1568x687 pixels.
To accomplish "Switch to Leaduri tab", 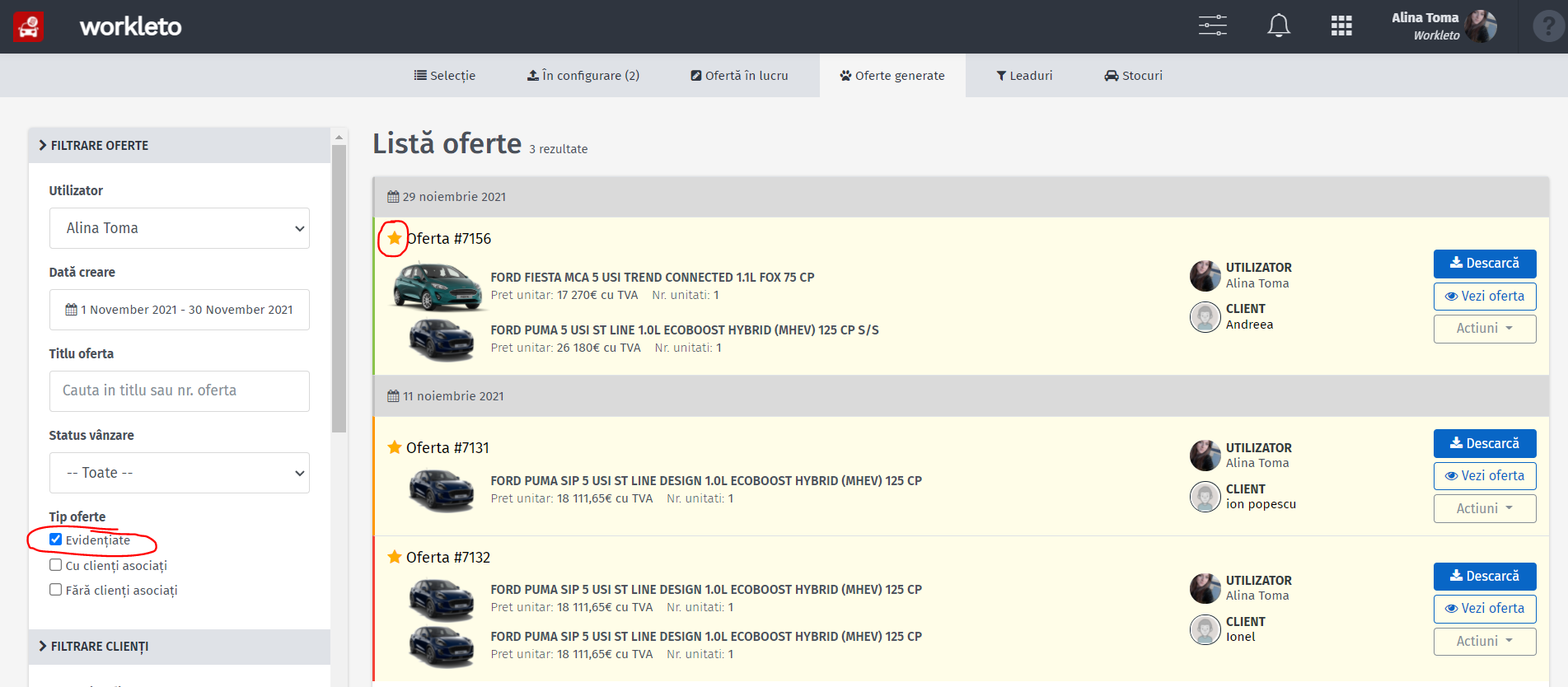I will 1024,76.
